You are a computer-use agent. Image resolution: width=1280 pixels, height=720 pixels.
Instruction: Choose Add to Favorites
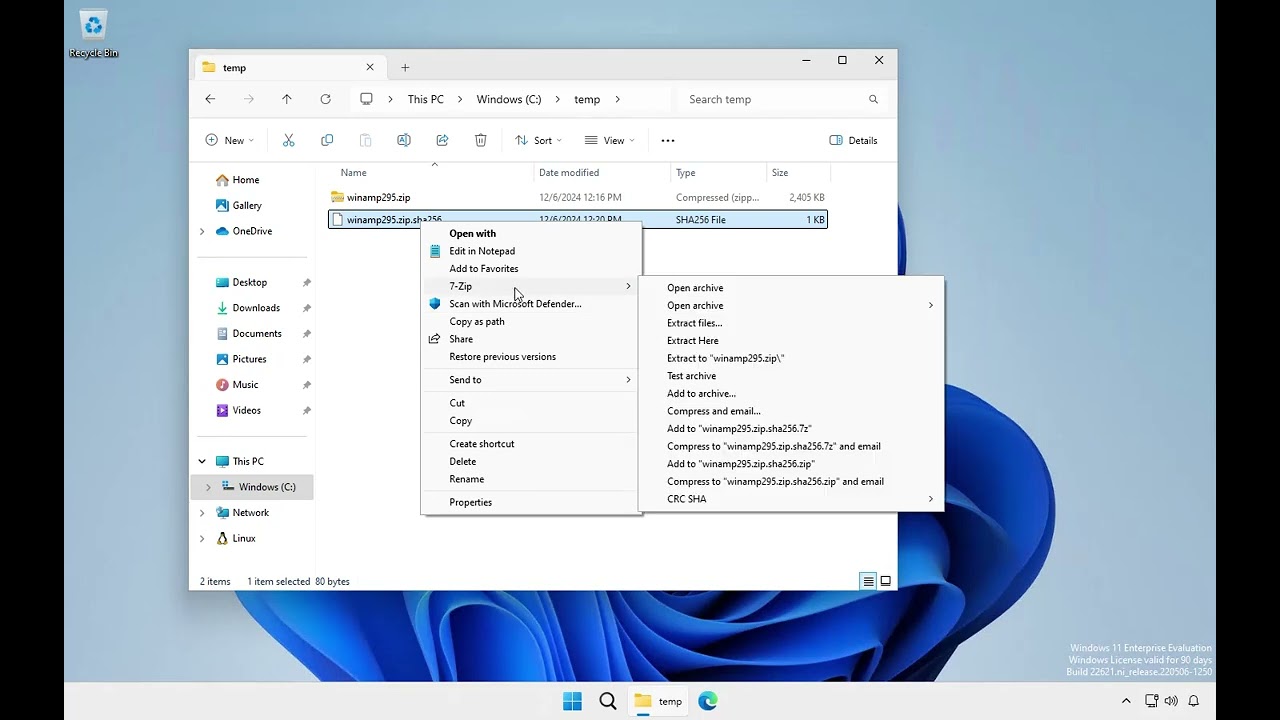point(531,268)
